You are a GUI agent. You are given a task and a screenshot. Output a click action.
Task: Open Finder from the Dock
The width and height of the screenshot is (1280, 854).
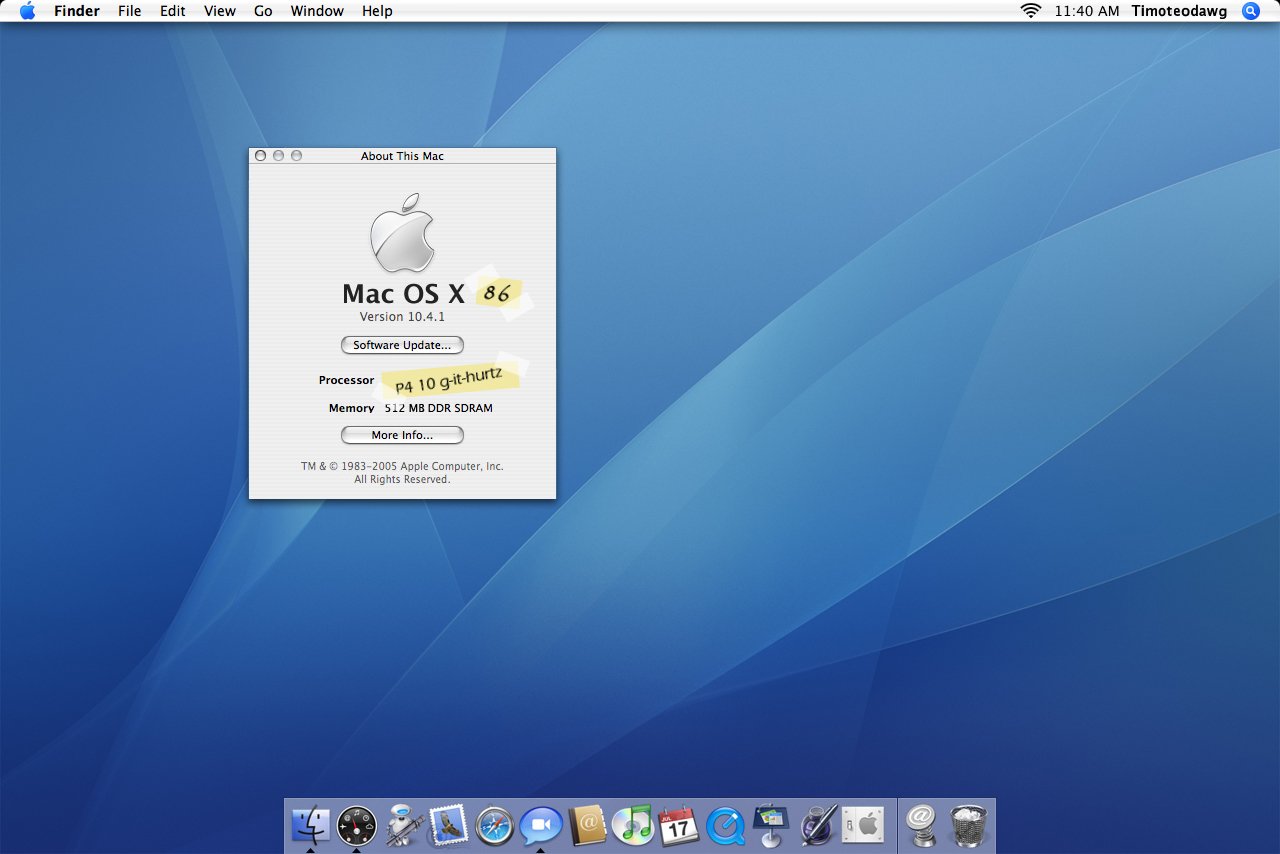311,825
